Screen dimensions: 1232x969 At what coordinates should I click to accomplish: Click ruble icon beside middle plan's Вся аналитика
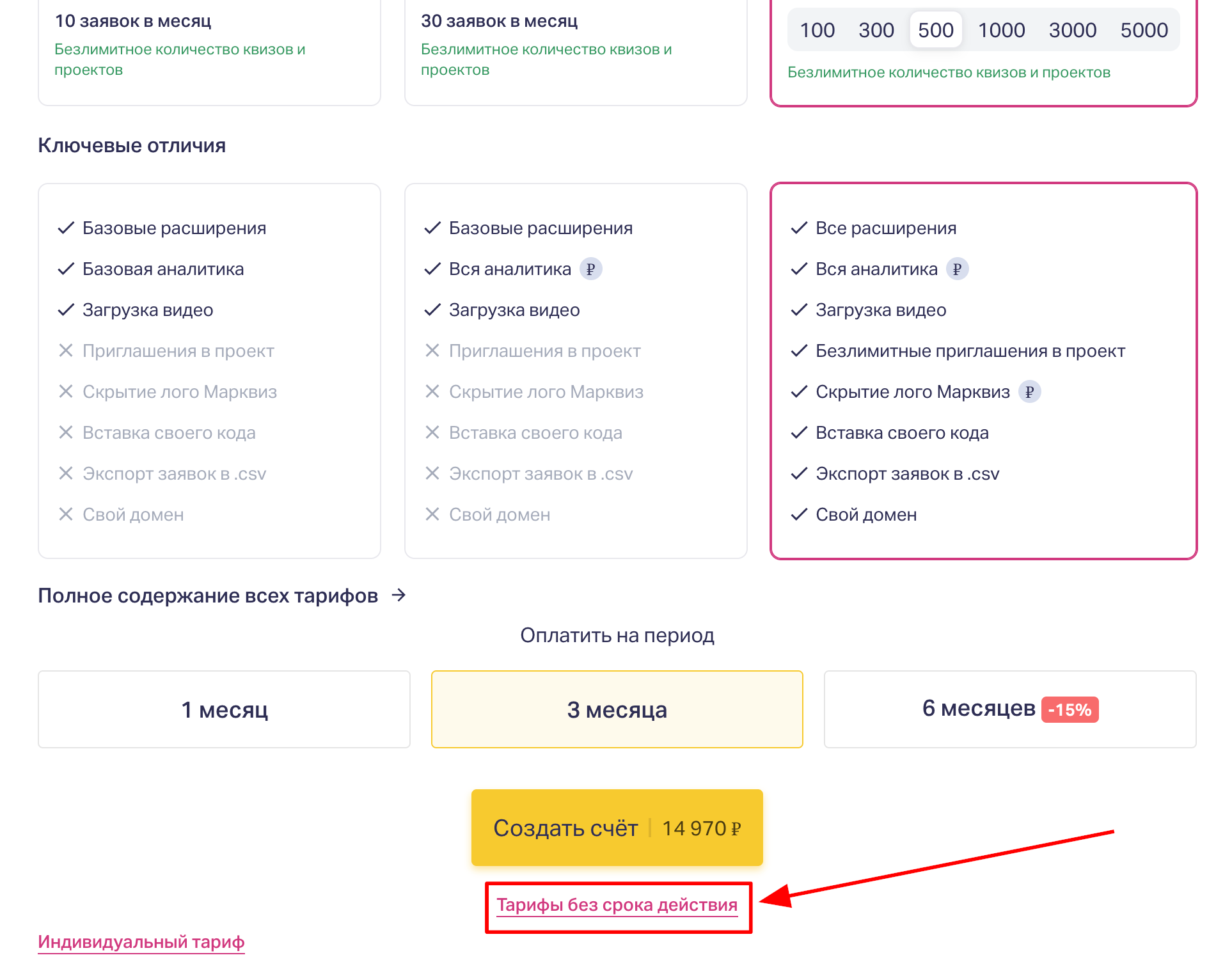590,269
